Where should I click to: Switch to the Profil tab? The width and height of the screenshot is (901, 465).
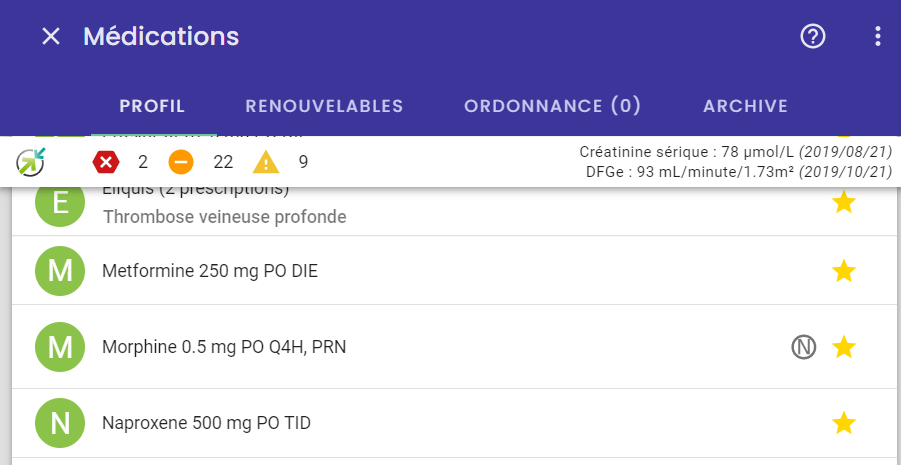tap(152, 106)
